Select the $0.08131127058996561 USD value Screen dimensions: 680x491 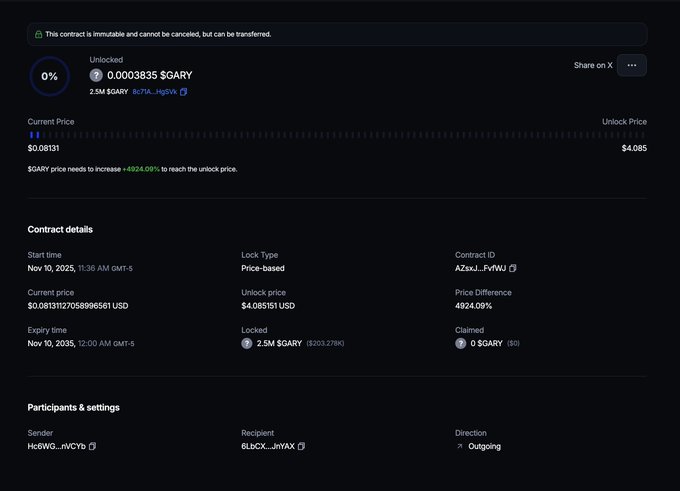pyautogui.click(x=78, y=306)
